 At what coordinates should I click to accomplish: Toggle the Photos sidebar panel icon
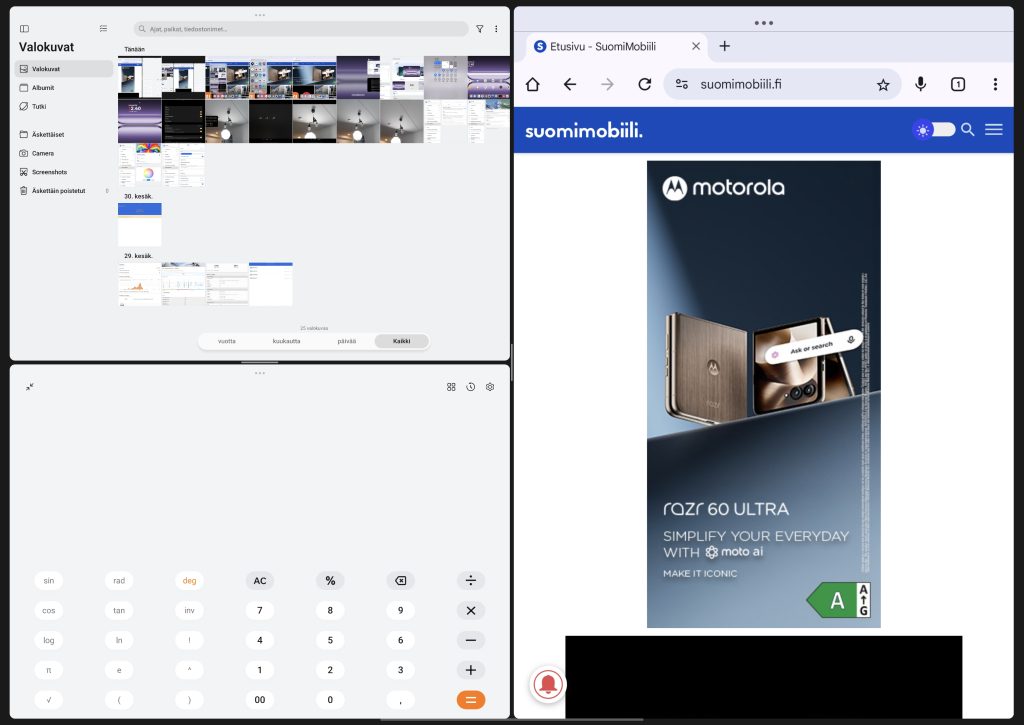25,29
